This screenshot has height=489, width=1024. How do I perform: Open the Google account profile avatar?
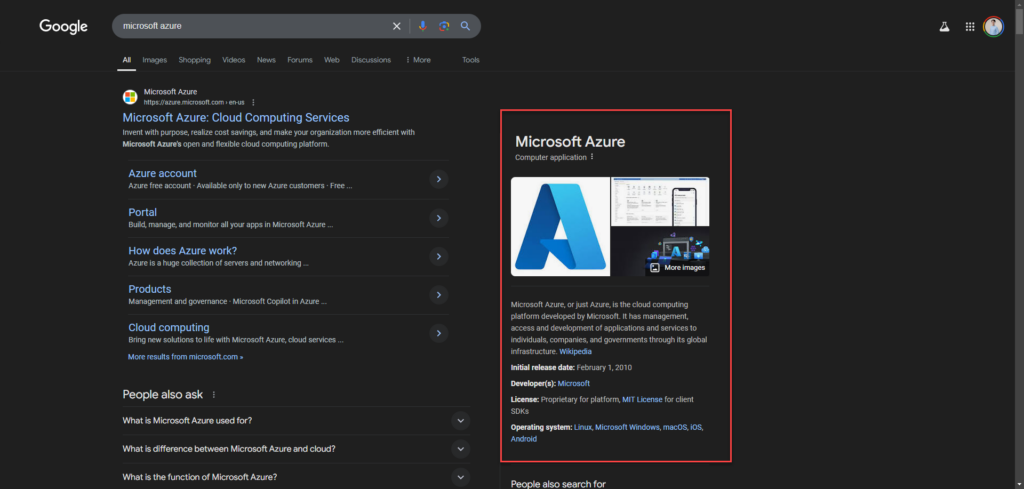993,27
